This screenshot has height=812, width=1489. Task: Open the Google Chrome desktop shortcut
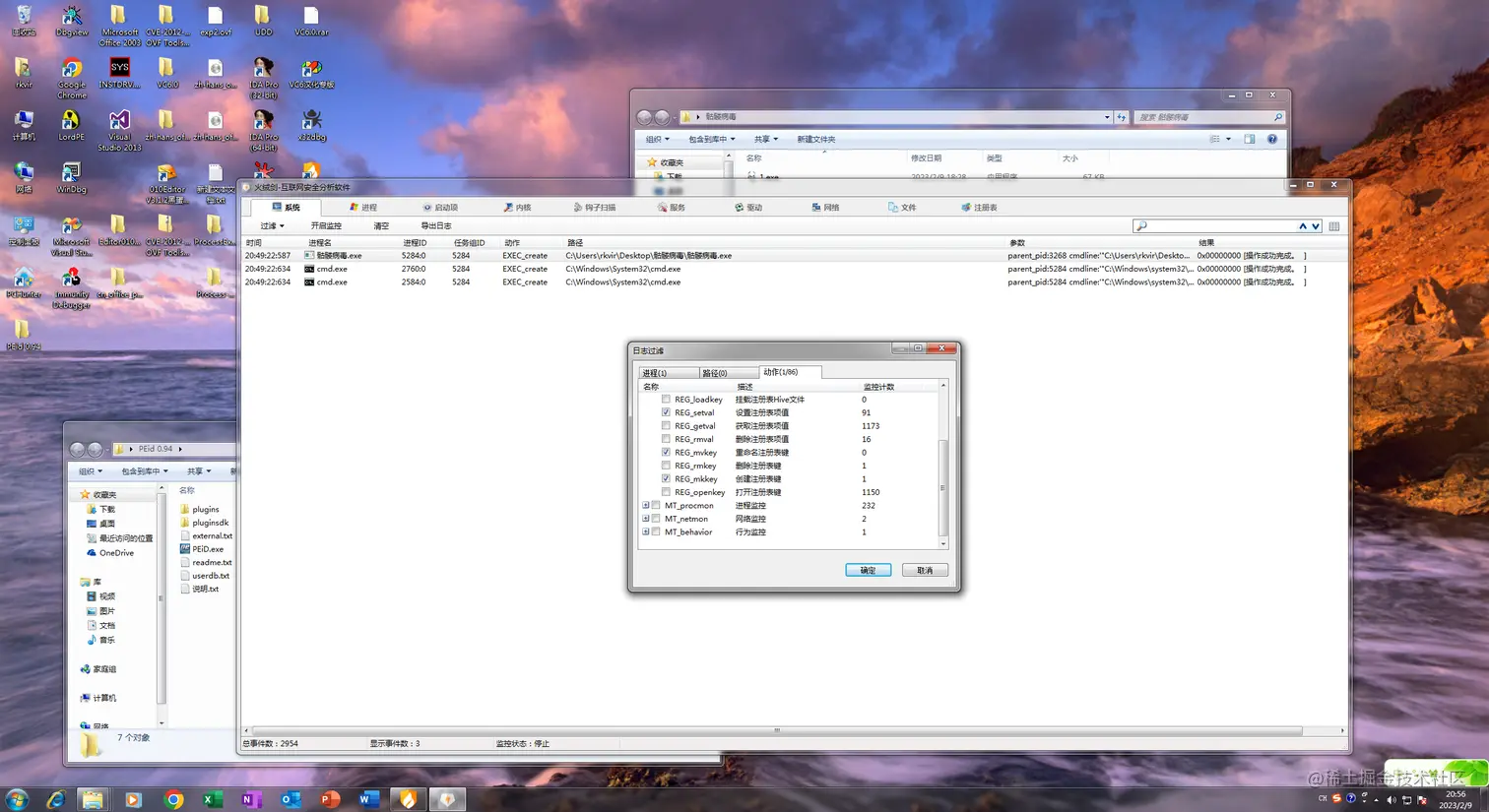[72, 79]
